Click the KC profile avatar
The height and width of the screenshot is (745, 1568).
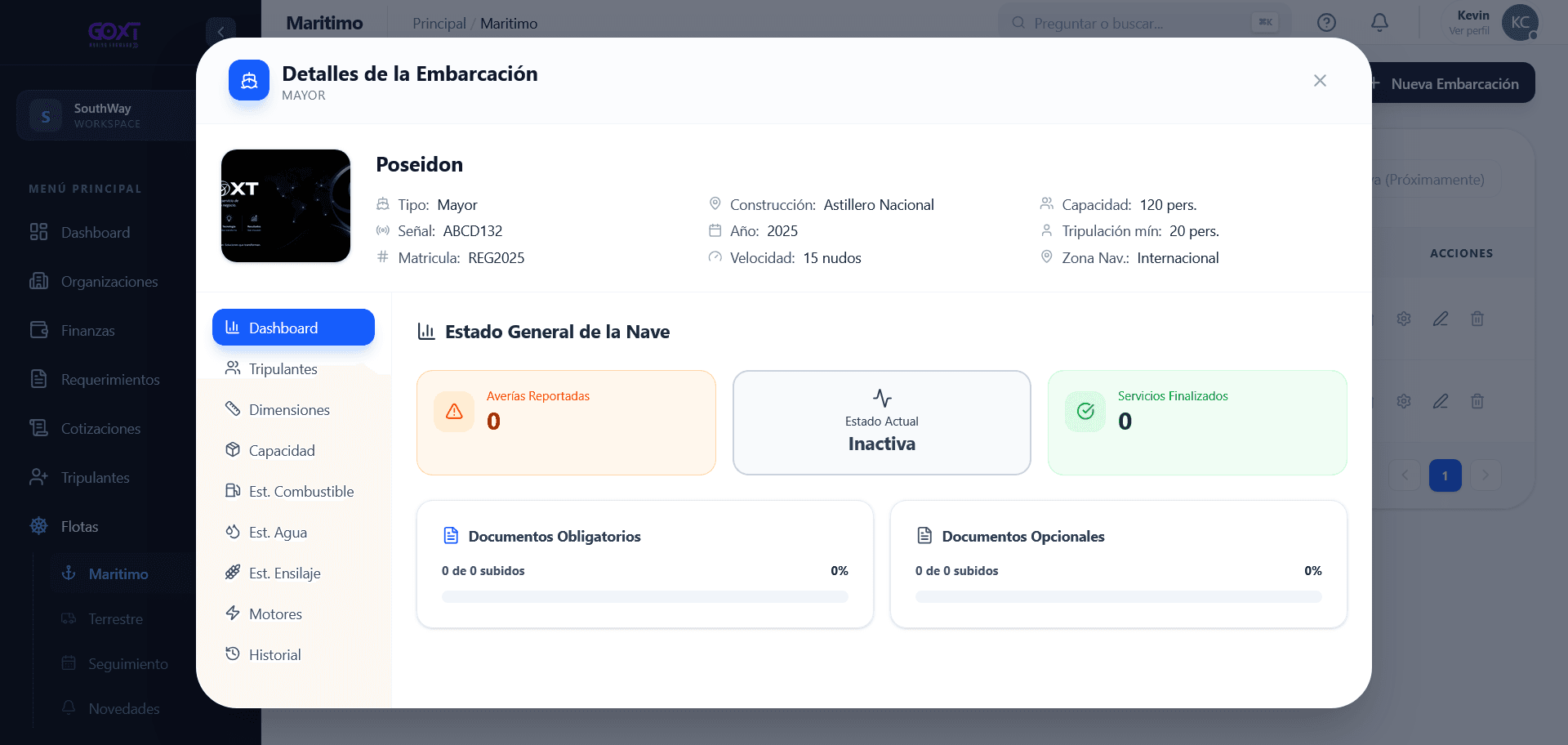(1520, 23)
